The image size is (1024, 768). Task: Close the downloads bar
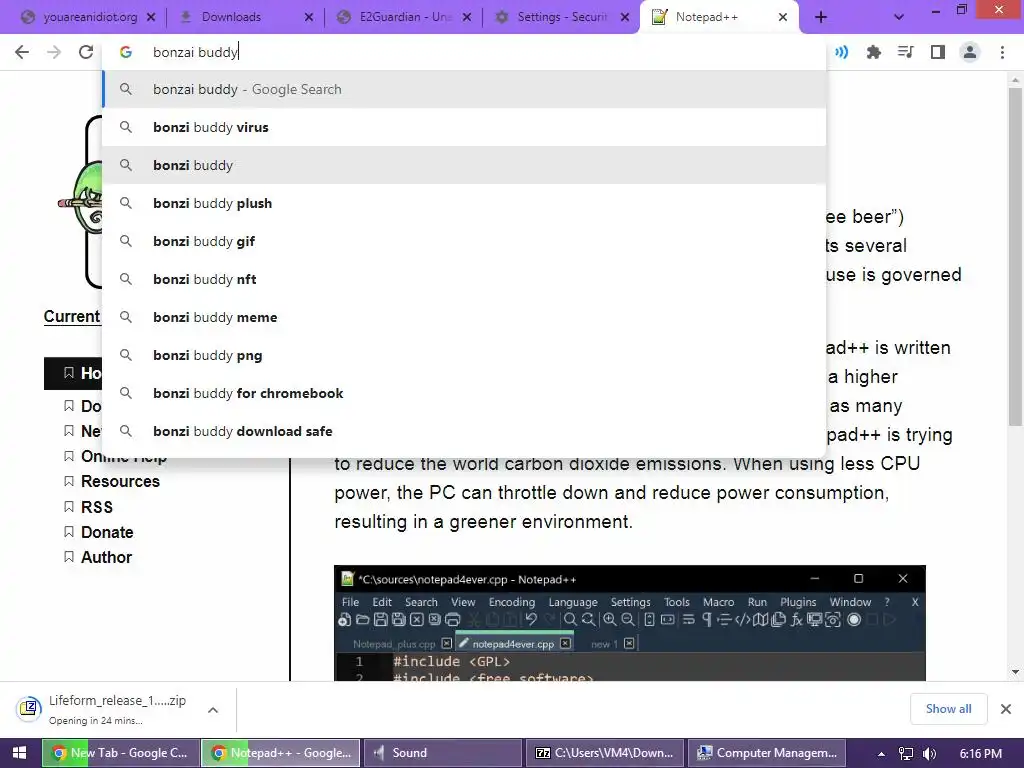pos(1006,709)
